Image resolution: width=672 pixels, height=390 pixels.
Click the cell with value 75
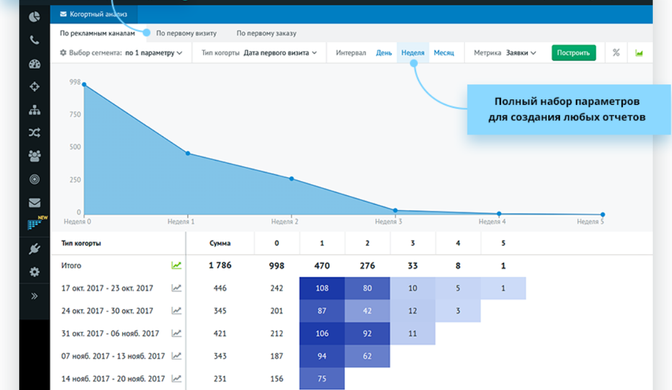[x=322, y=379]
